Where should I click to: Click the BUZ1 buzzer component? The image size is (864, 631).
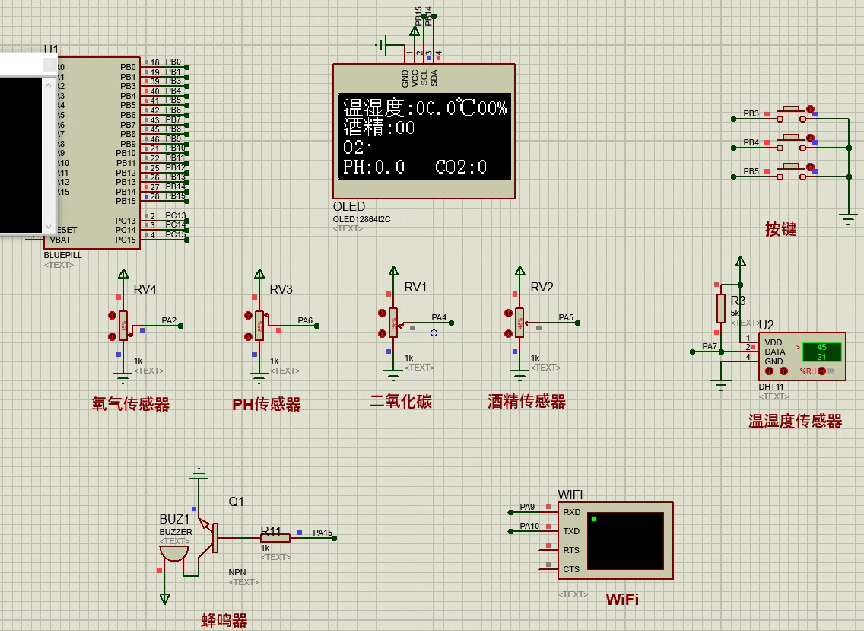pyautogui.click(x=174, y=551)
